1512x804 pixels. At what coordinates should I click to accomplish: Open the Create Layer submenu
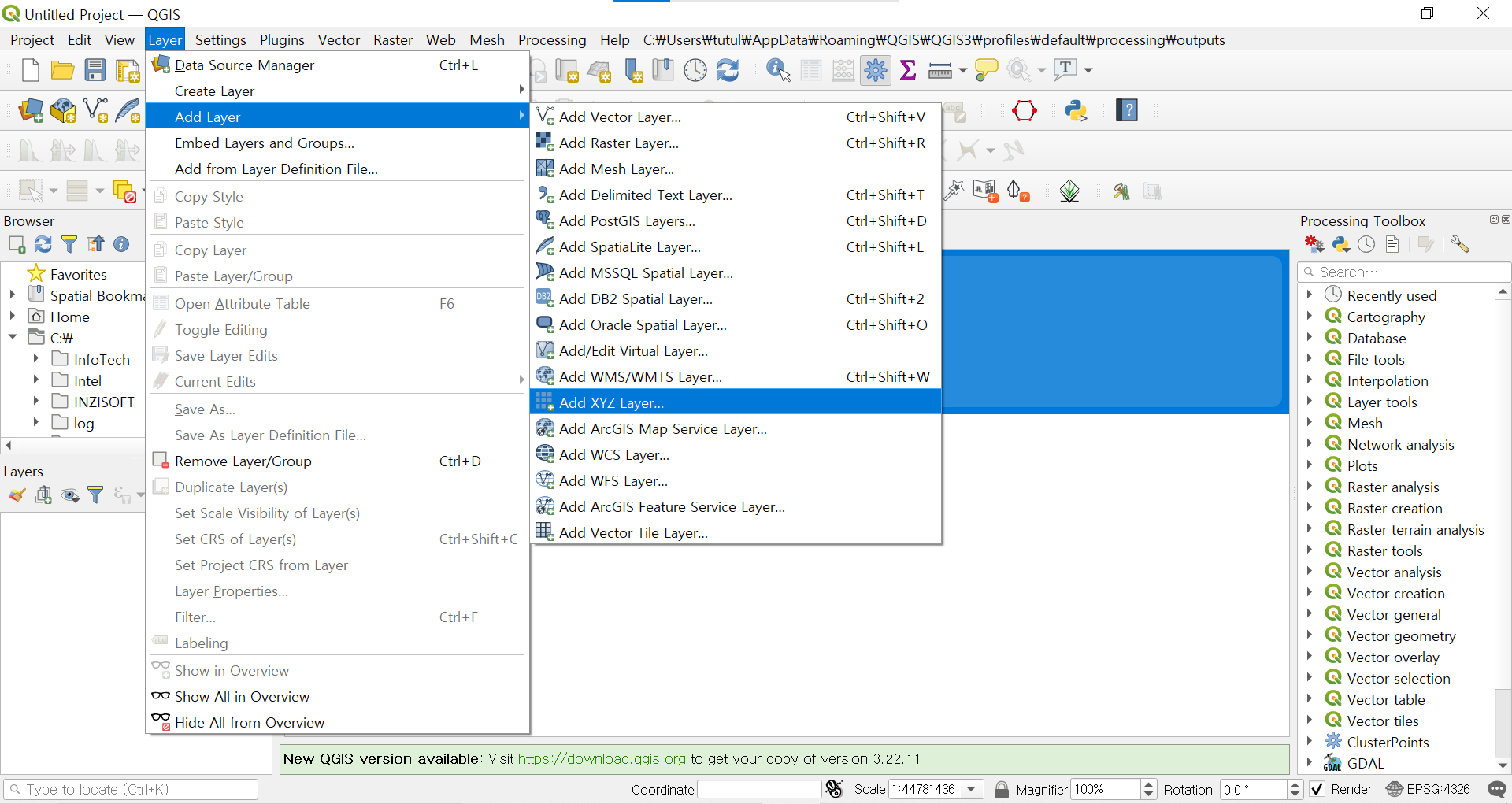(338, 91)
